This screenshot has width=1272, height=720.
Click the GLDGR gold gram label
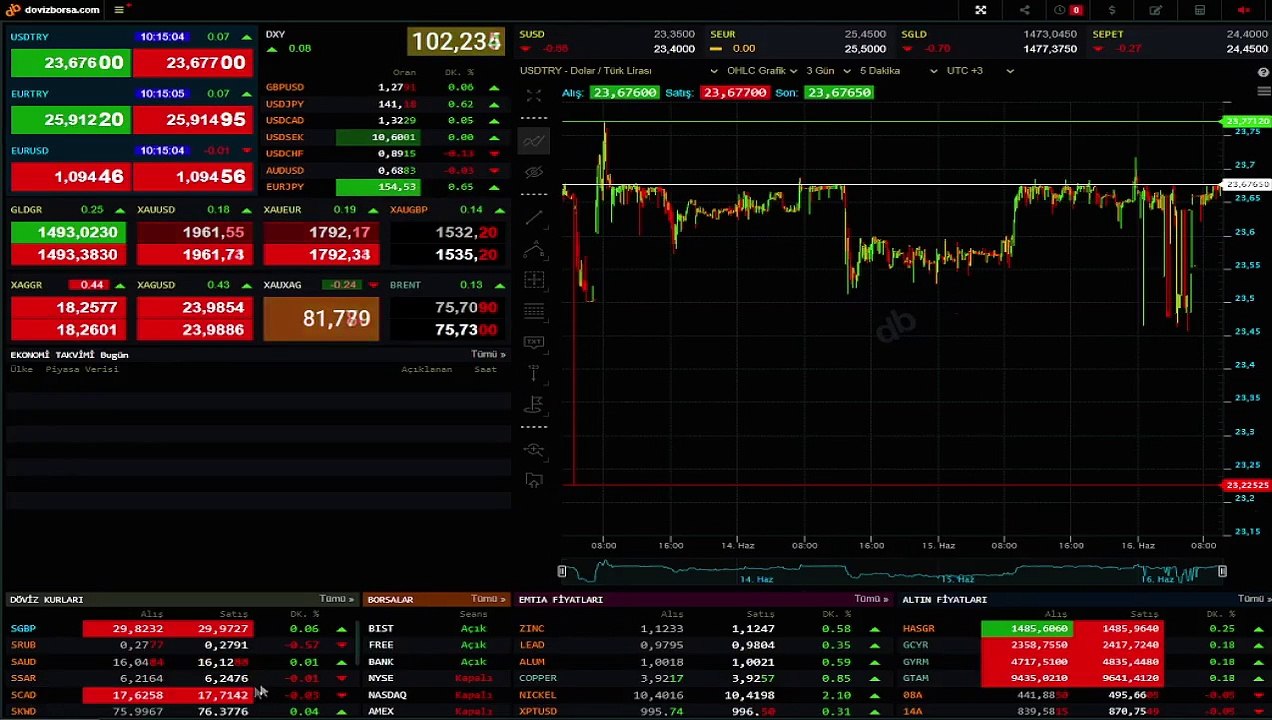coord(26,210)
